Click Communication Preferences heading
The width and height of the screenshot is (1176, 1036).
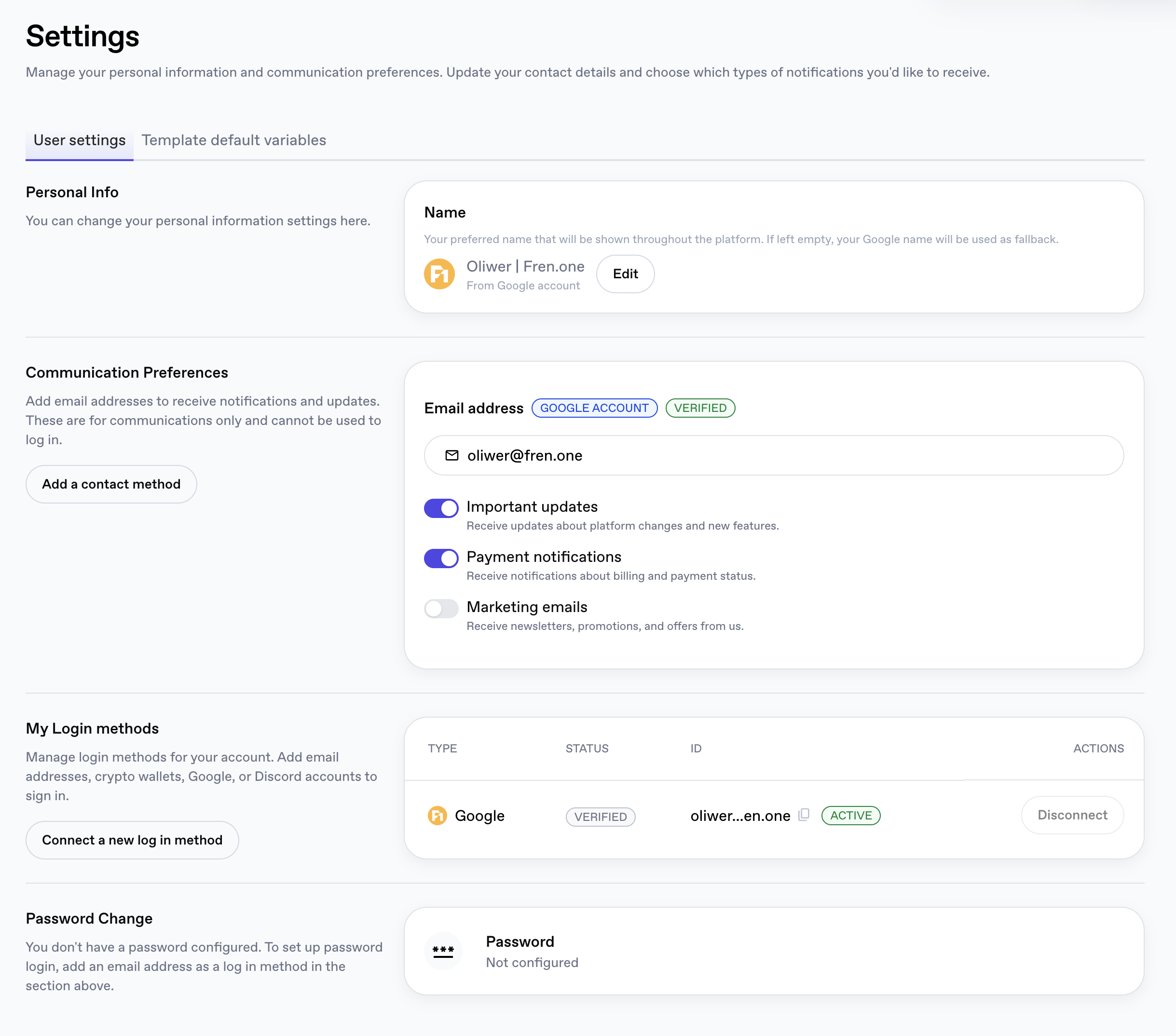coord(126,373)
